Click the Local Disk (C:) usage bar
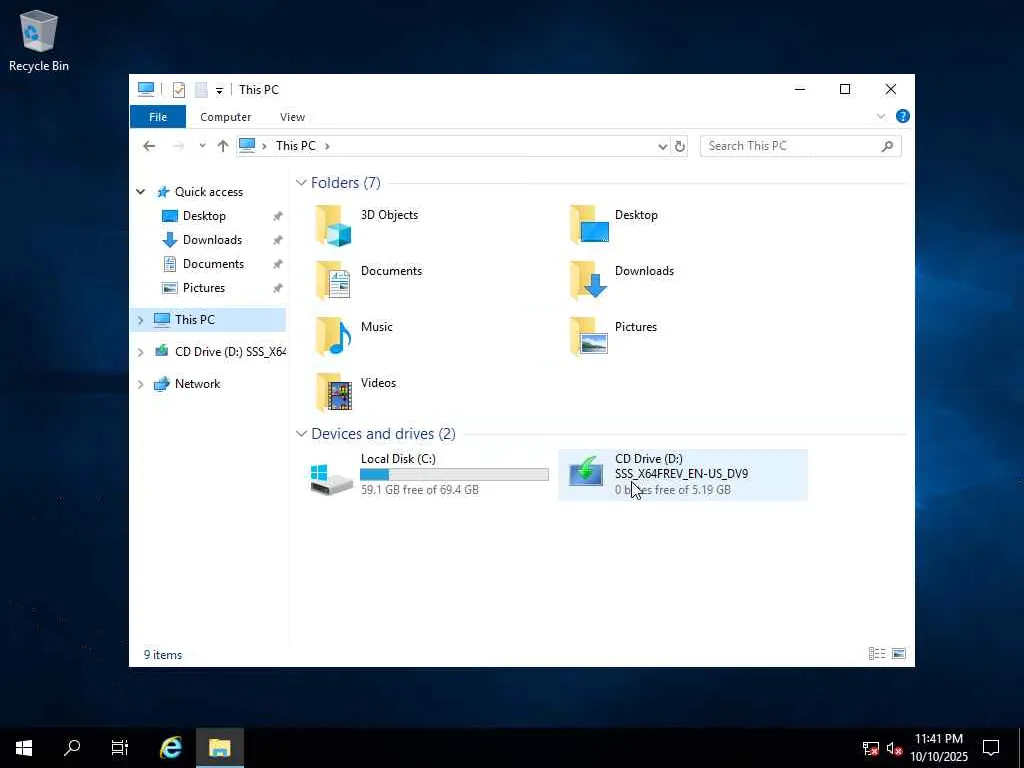Screen dimensions: 1024x768 (x=455, y=475)
